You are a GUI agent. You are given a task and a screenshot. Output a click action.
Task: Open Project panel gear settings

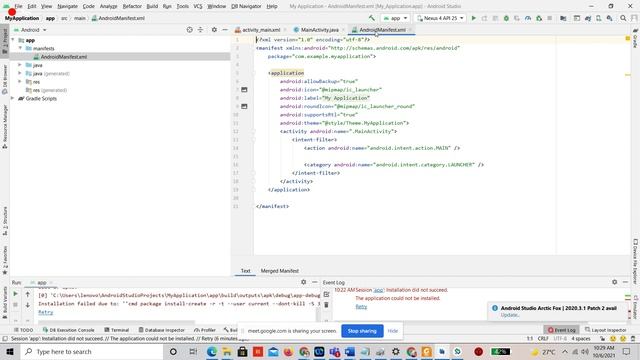(214, 30)
